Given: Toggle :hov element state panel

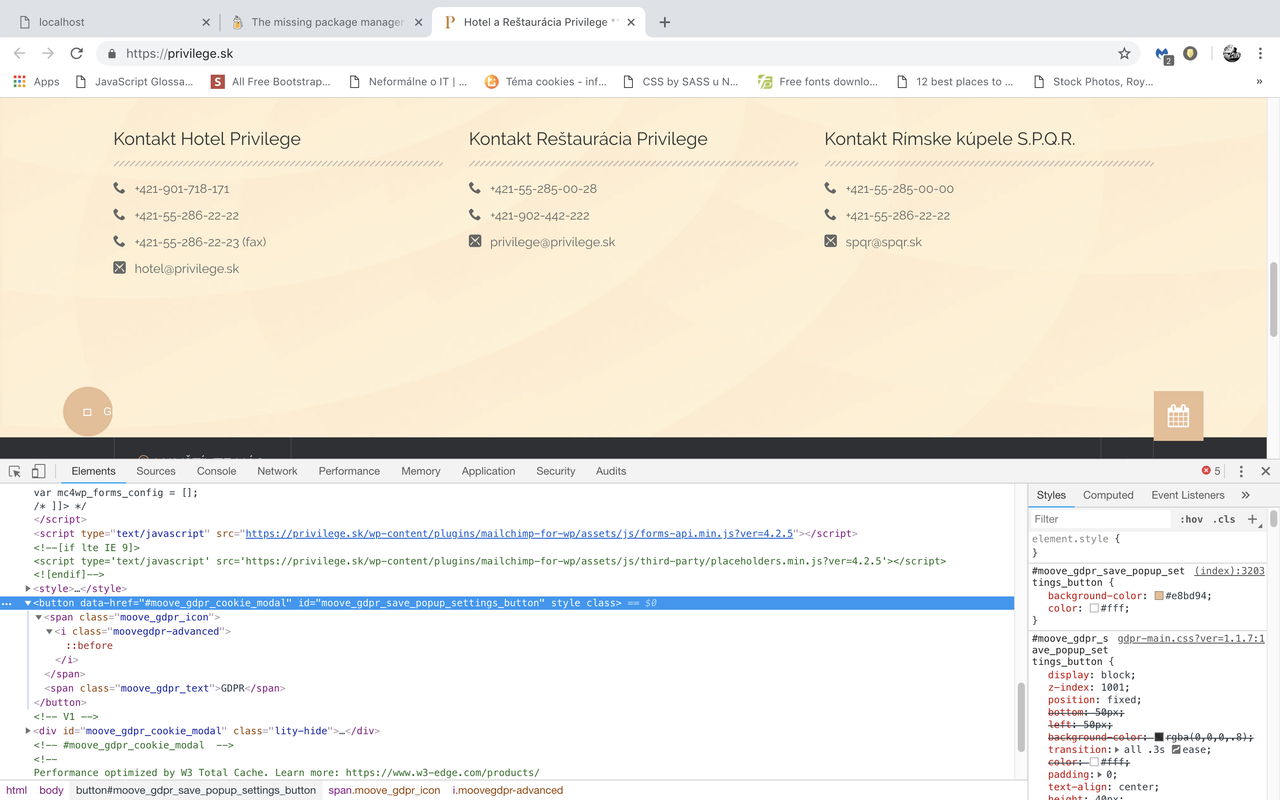Looking at the screenshot, I should [x=1191, y=519].
